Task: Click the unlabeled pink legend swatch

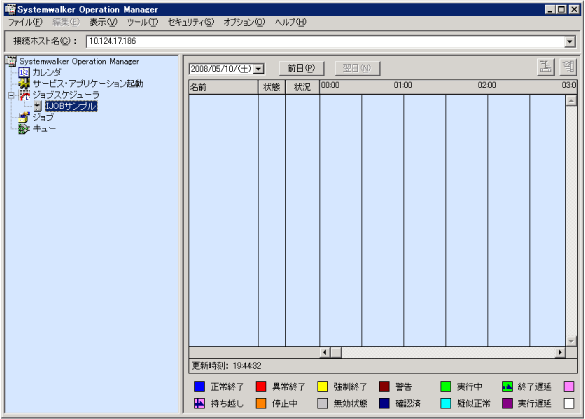Action: [569, 387]
